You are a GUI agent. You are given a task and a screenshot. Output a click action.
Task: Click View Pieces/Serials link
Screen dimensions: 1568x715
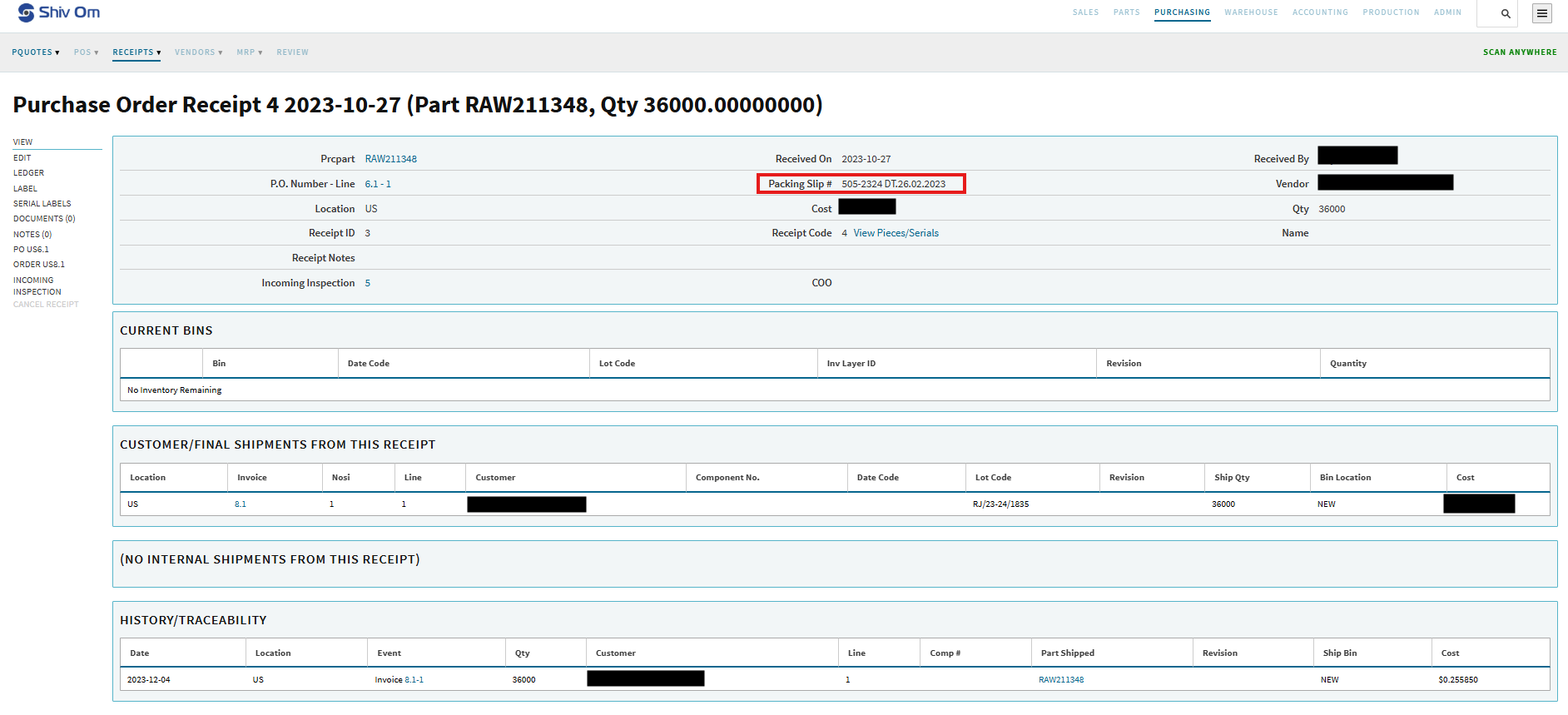point(896,233)
